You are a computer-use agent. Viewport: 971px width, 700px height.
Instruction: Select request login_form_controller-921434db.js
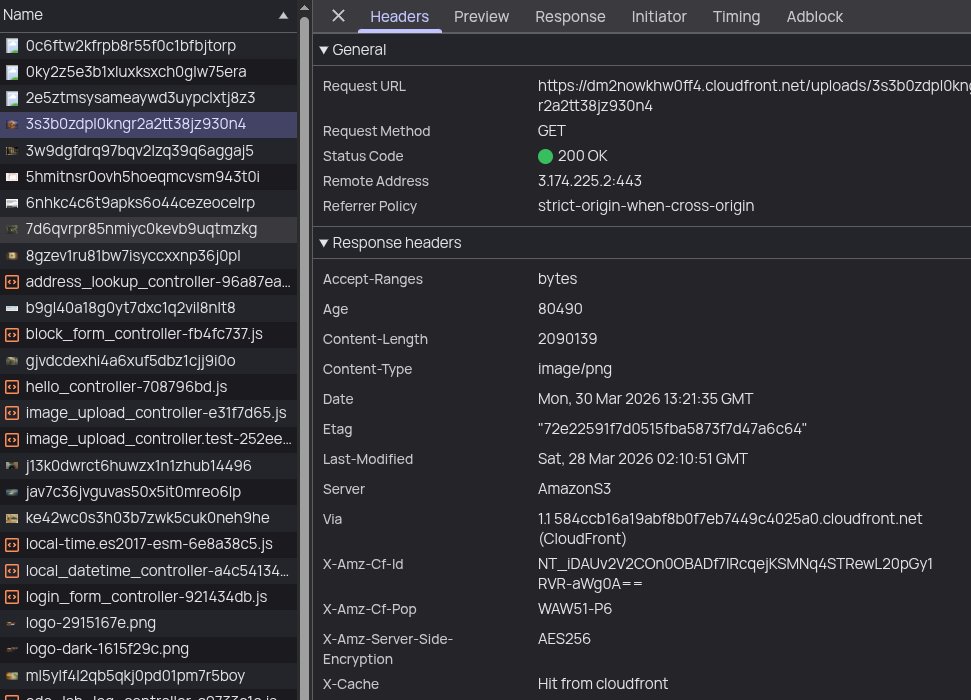(x=149, y=597)
